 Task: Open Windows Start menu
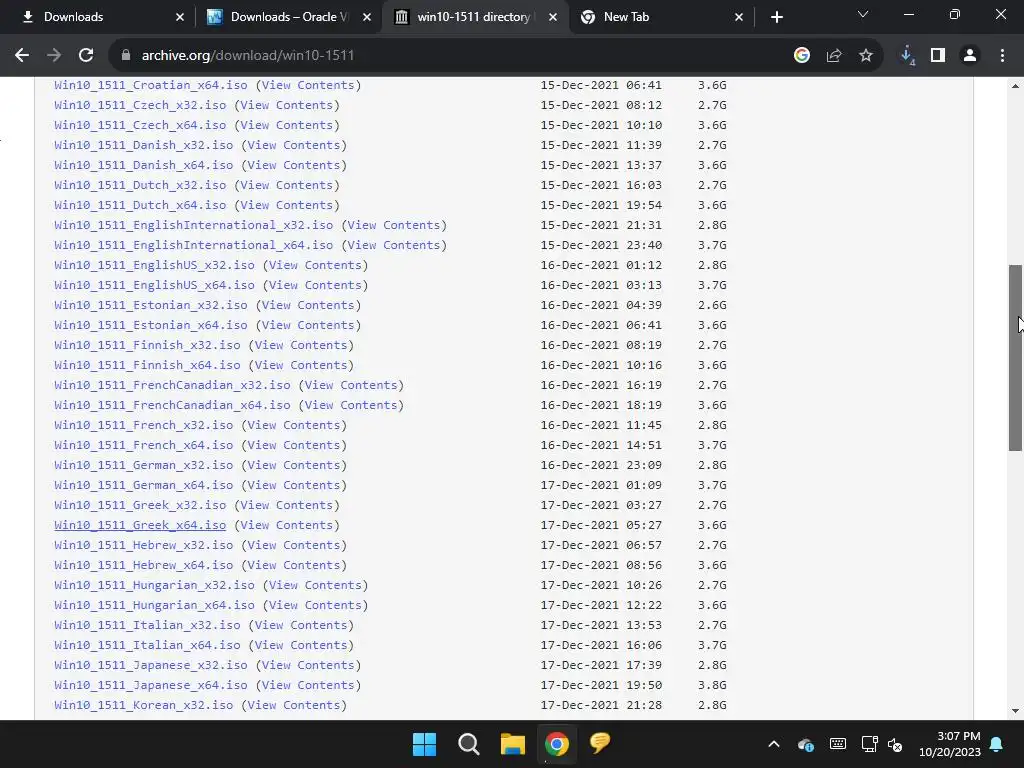click(424, 744)
